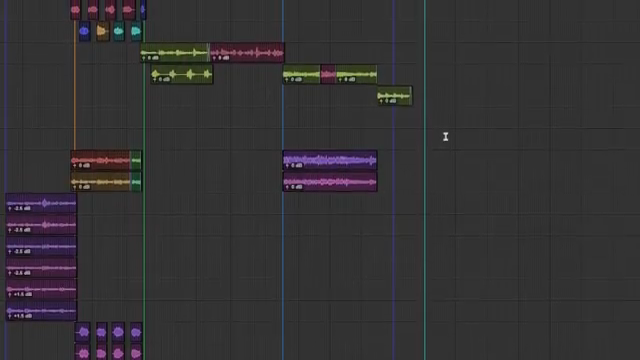The width and height of the screenshot is (640, 360).
Task: Select the long violet clip starting at blue marker
Action: (x=330, y=160)
